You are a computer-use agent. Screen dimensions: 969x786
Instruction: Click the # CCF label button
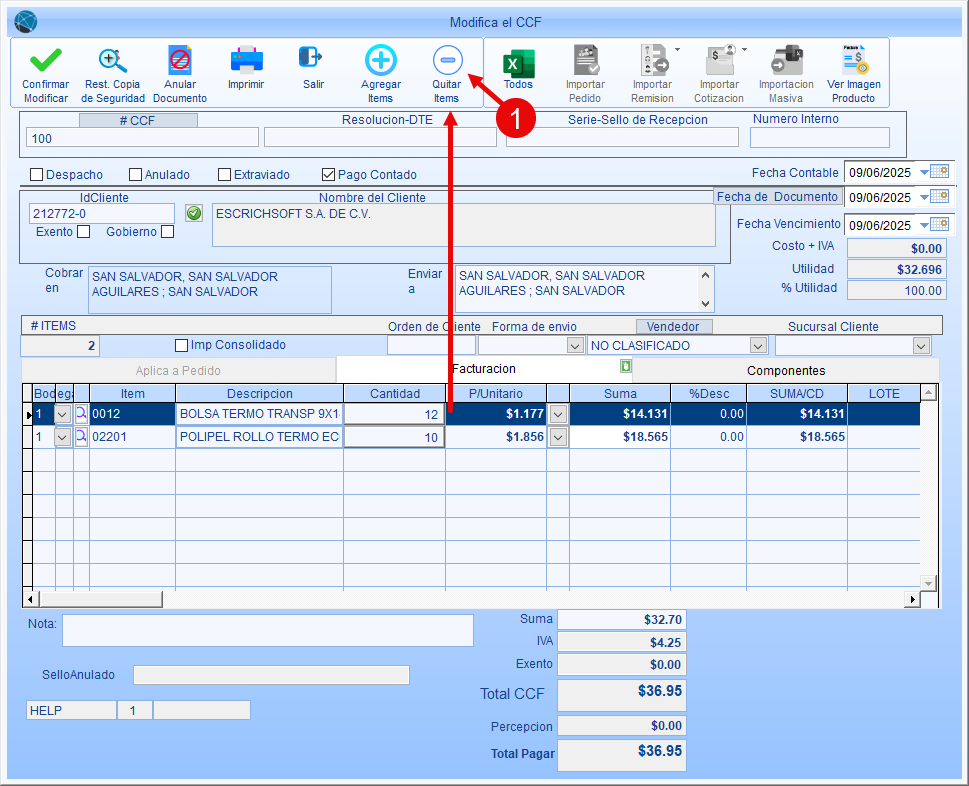(x=138, y=120)
